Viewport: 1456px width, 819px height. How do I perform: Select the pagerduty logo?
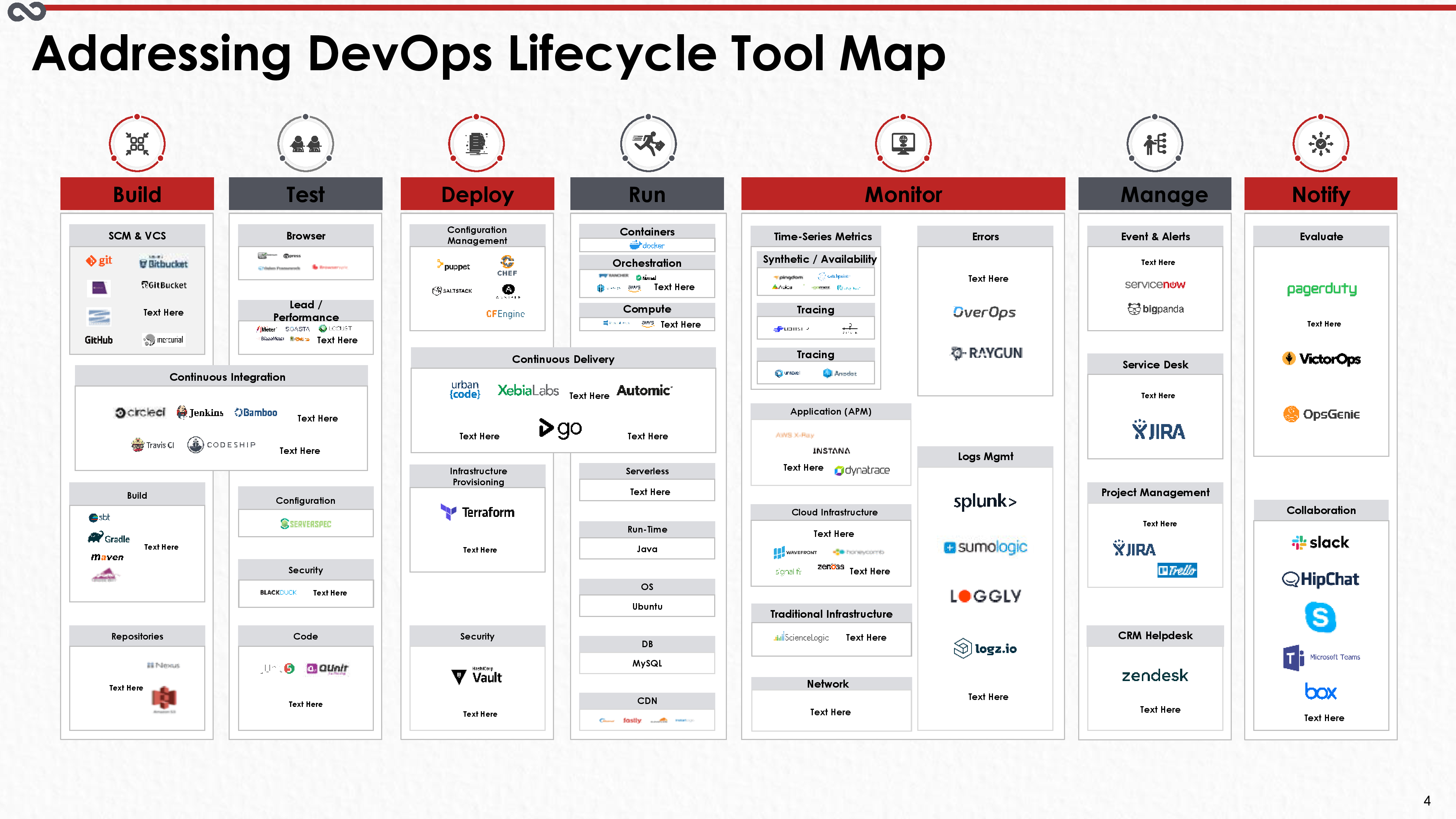point(1321,289)
